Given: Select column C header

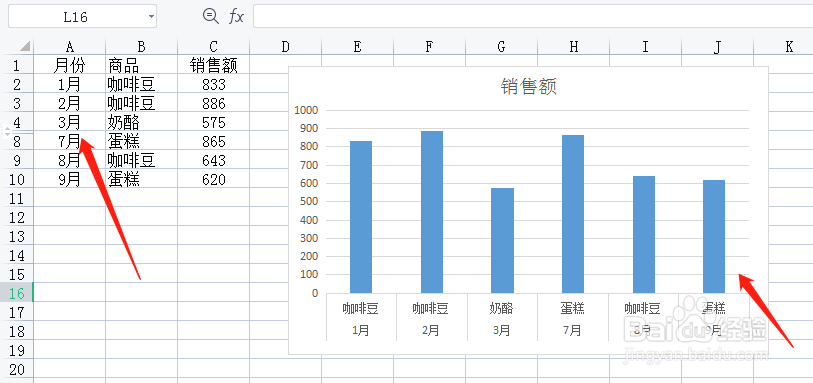Looking at the screenshot, I should (x=214, y=47).
